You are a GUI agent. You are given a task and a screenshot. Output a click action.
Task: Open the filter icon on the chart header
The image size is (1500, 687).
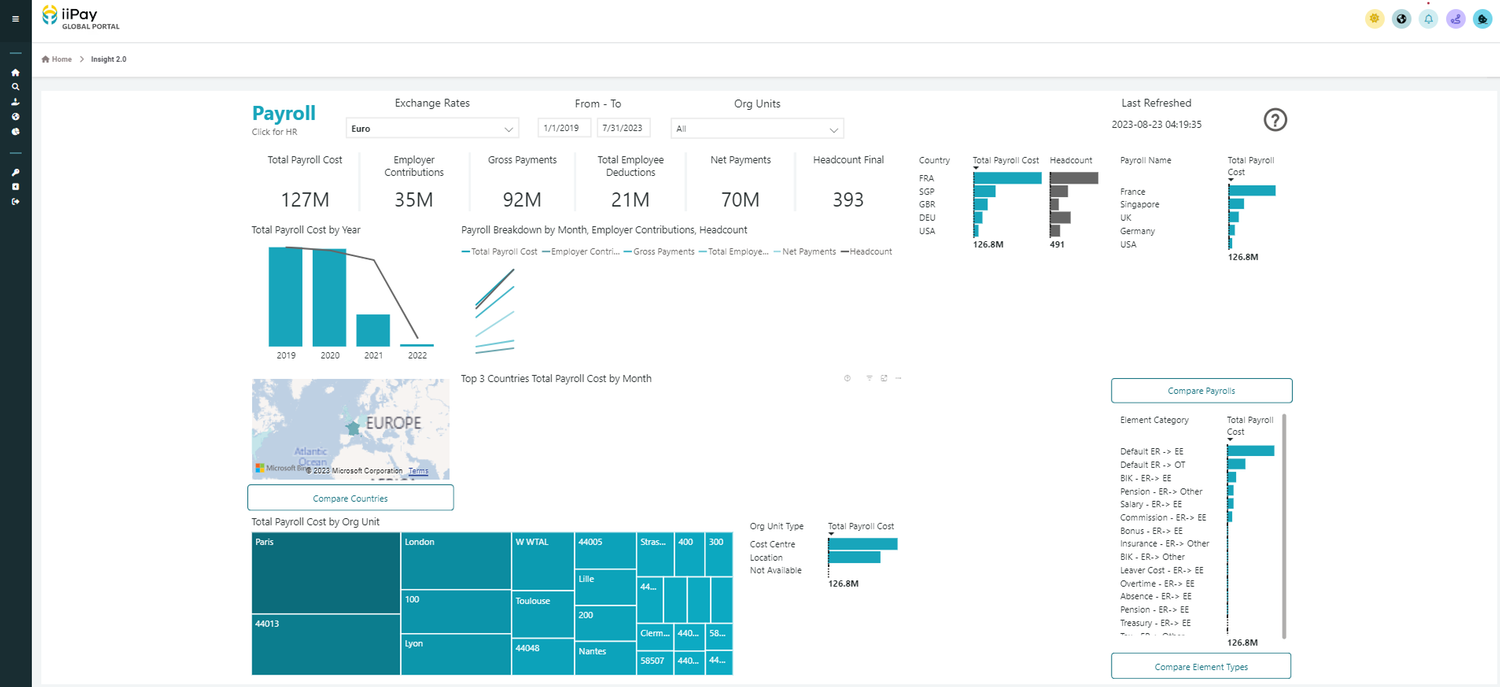[868, 378]
